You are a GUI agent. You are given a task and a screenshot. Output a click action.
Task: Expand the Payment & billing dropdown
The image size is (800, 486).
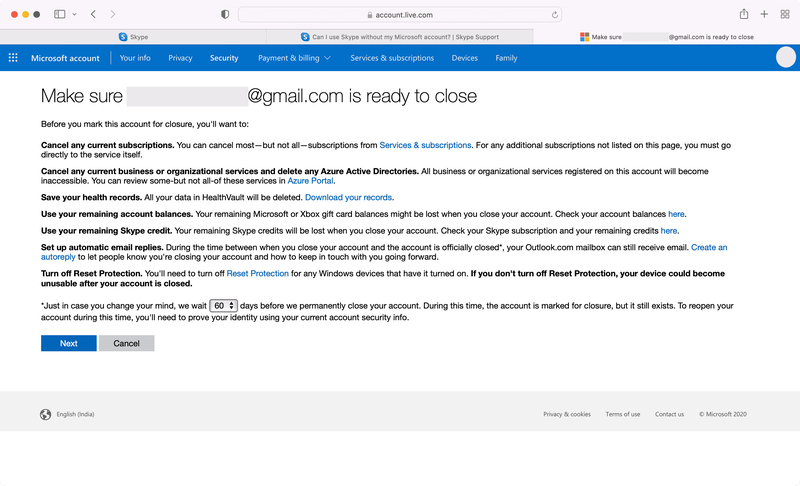[x=294, y=58]
